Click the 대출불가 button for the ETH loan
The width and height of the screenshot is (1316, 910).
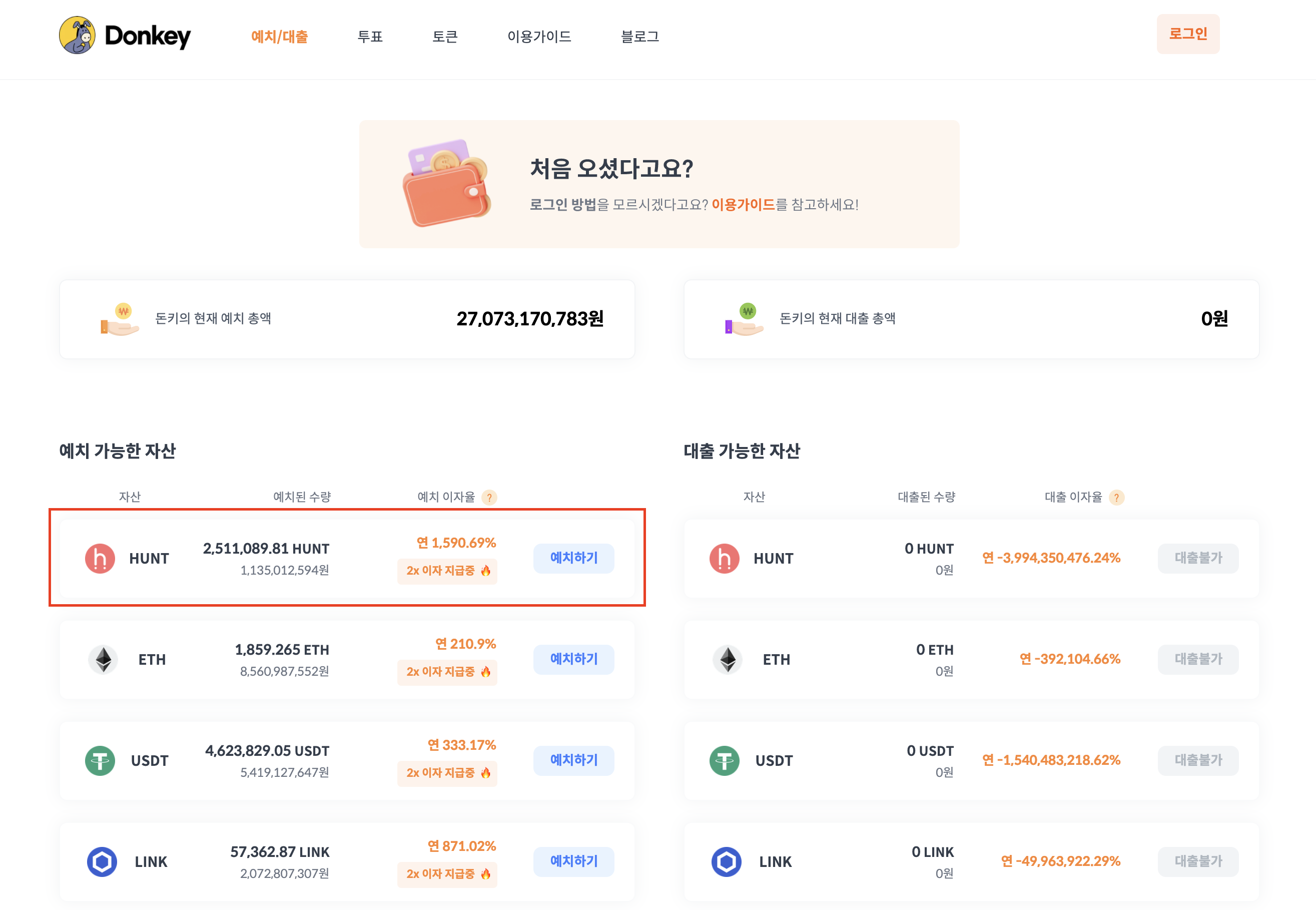click(x=1197, y=659)
